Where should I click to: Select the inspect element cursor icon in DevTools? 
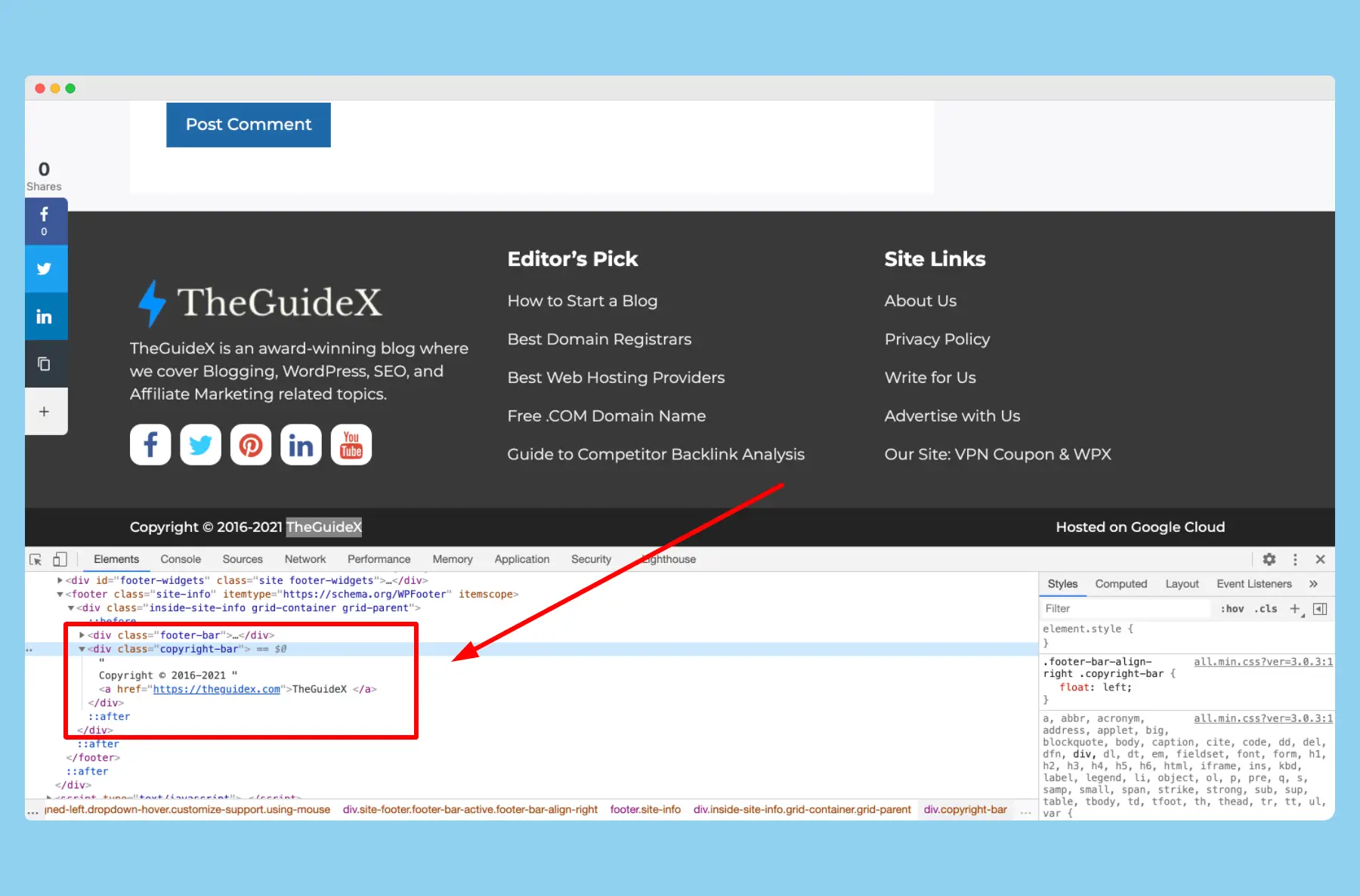35,559
